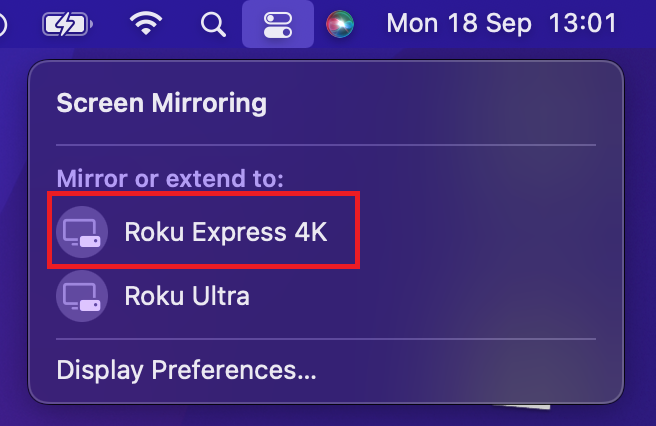This screenshot has height=426, width=656.
Task: Click the 13:01 clock in menu bar
Action: point(583,23)
